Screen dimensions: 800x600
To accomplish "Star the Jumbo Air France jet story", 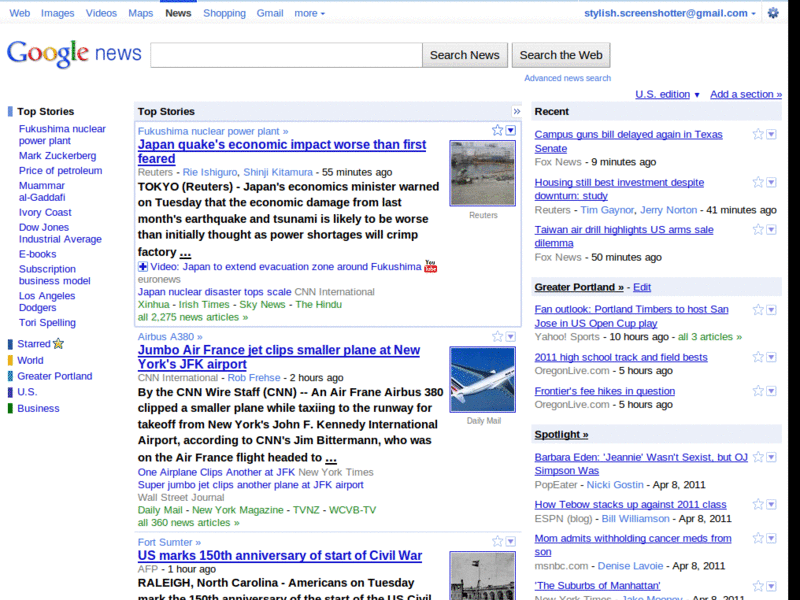I will tap(497, 336).
